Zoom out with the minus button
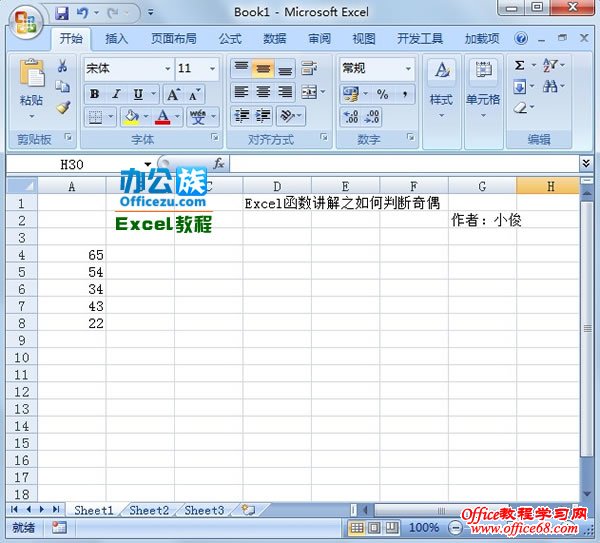The height and width of the screenshot is (543, 600). 455,528
